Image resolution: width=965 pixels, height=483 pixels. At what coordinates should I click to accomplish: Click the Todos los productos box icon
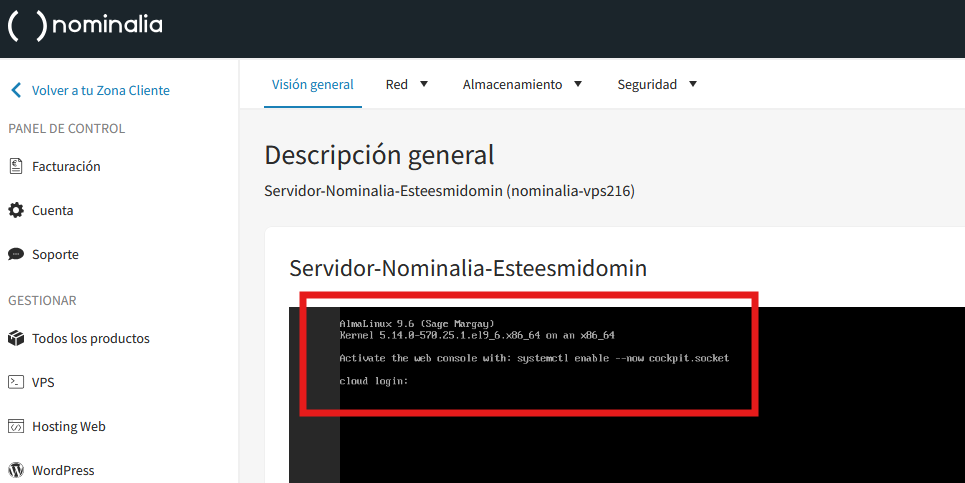(x=16, y=338)
